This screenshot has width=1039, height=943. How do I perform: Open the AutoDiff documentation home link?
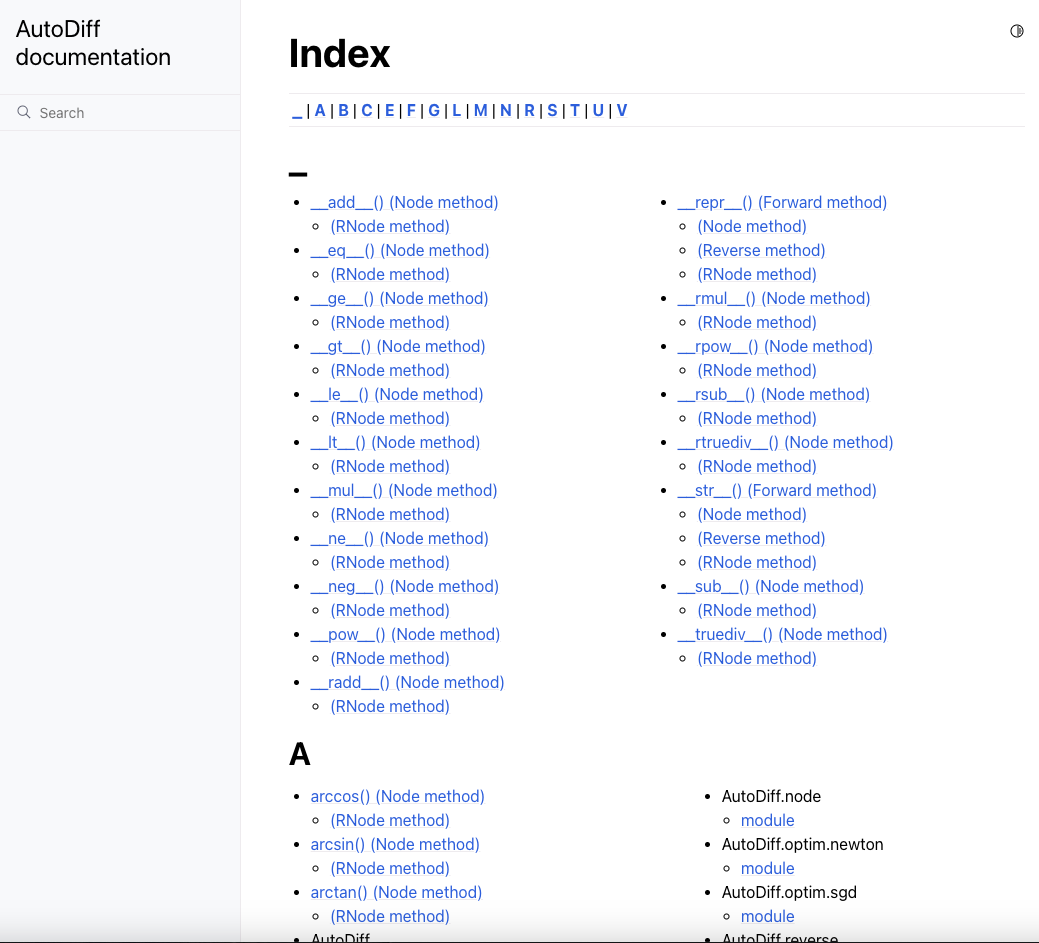[x=93, y=44]
